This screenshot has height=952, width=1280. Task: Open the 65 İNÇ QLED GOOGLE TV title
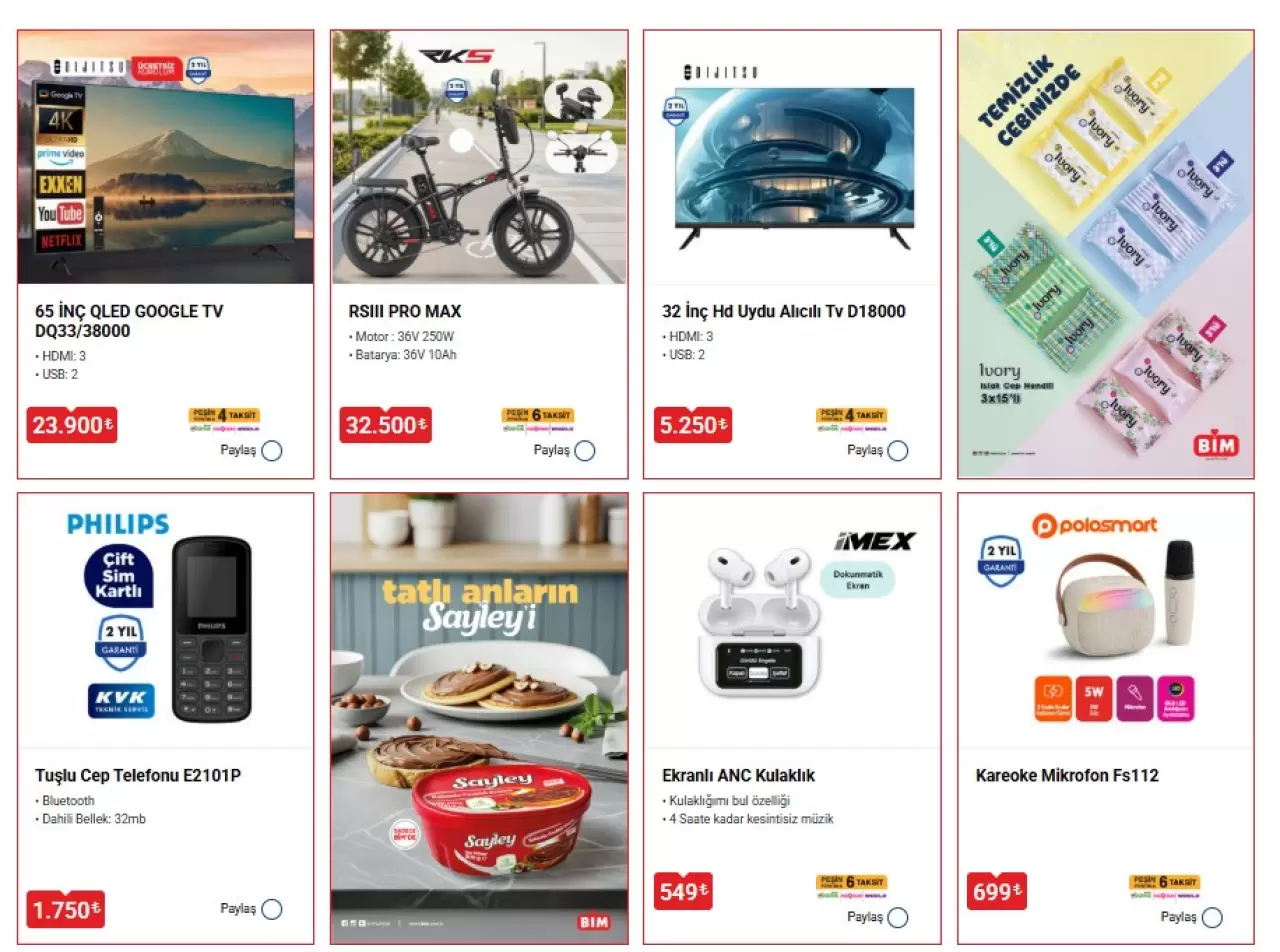(129, 321)
